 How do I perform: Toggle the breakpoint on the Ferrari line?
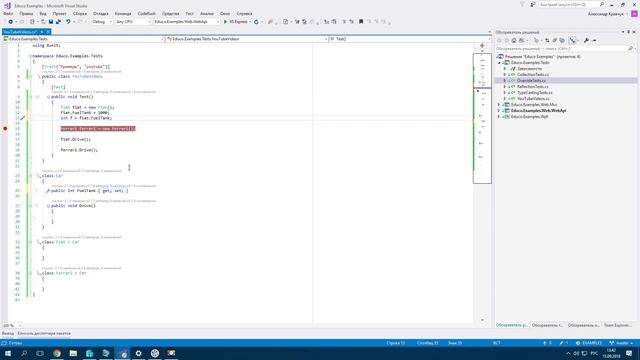(x=5, y=129)
